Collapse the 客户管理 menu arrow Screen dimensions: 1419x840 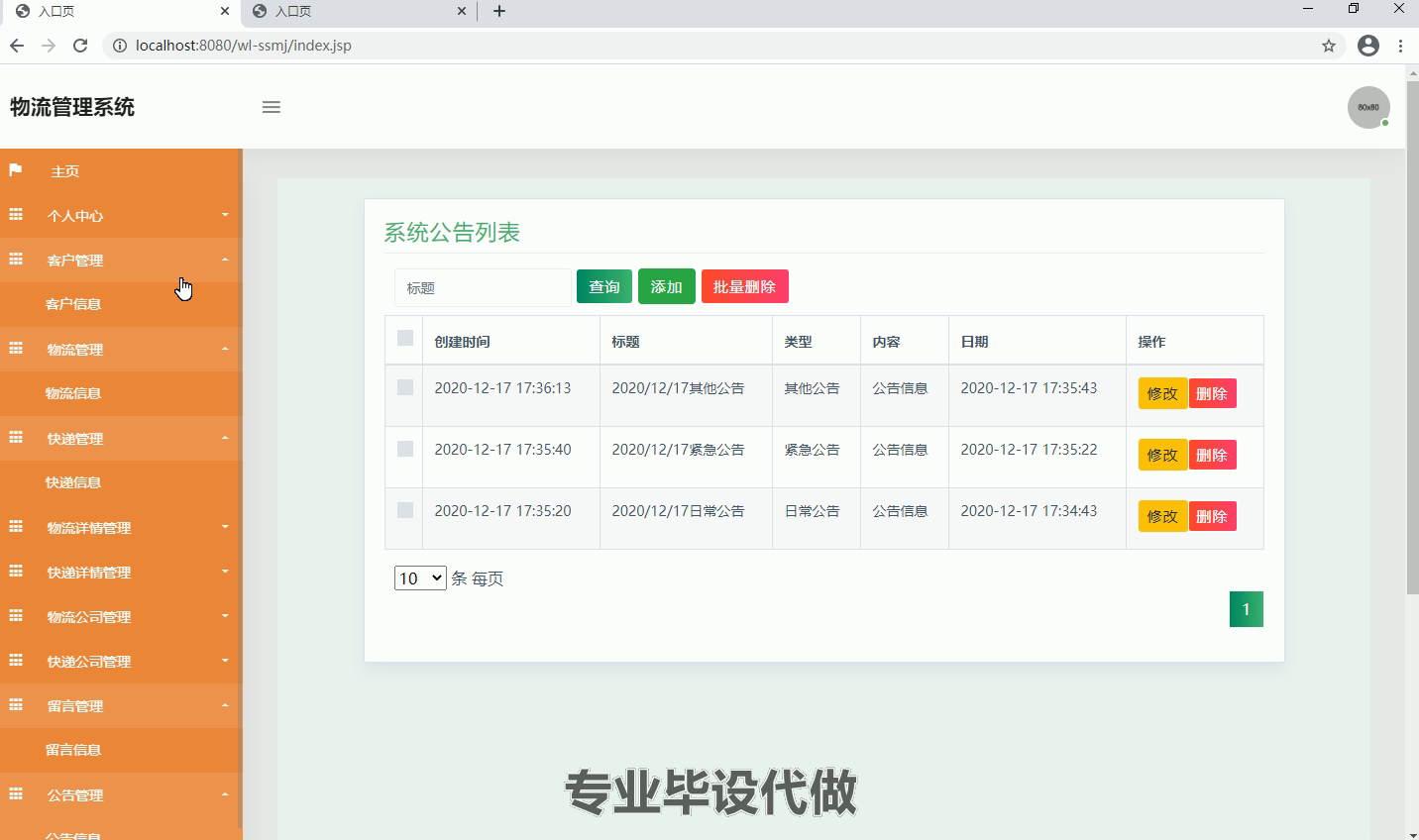coord(225,260)
